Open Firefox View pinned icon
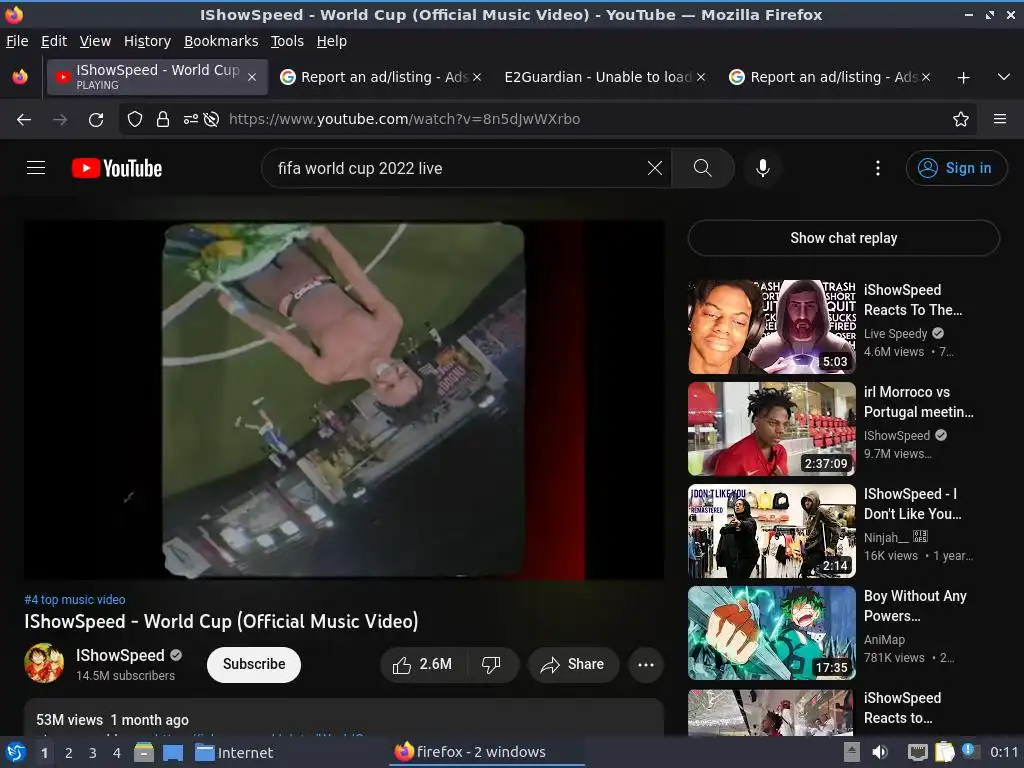 coord(20,77)
